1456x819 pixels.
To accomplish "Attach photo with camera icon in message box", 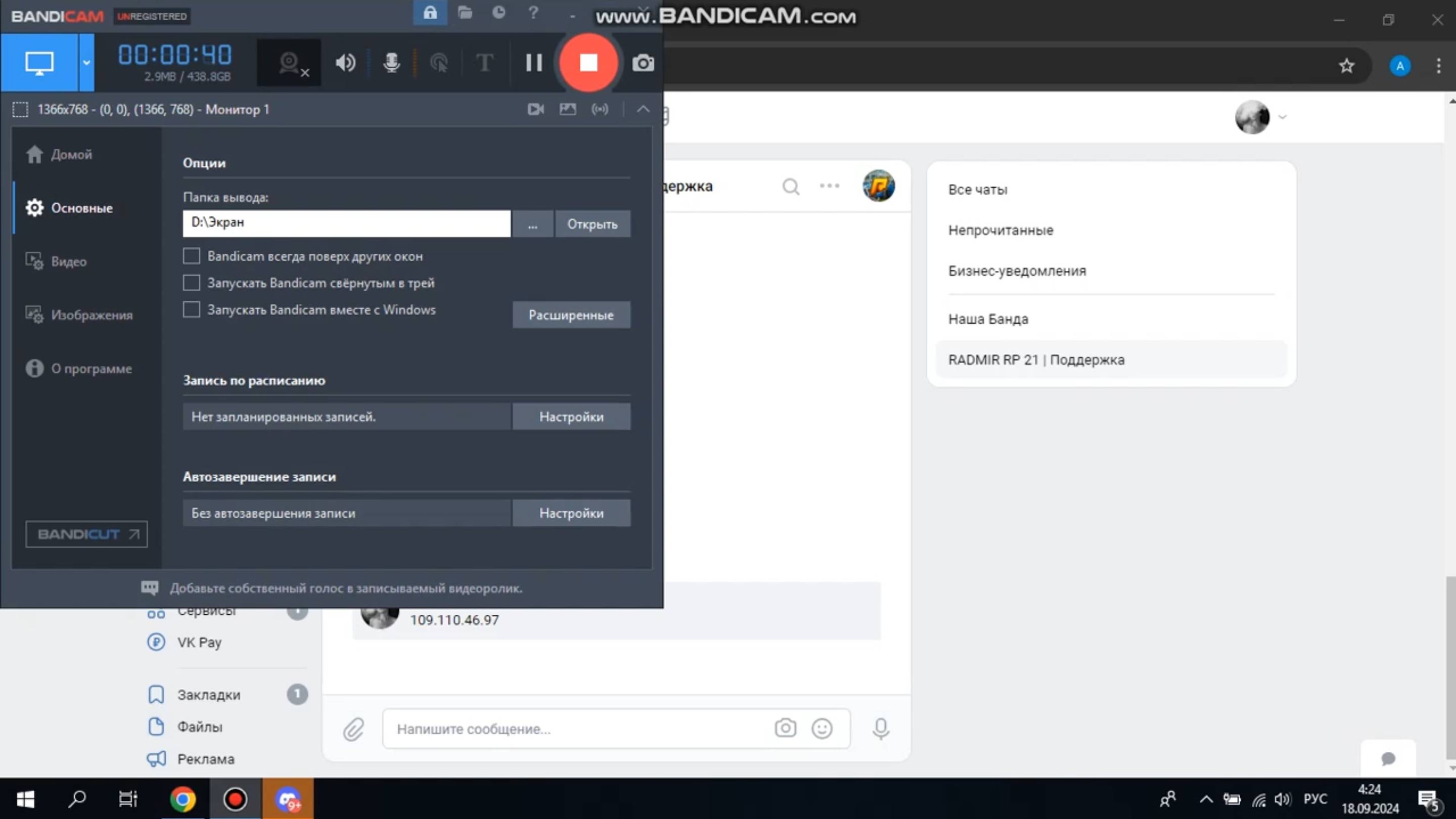I will point(785,728).
